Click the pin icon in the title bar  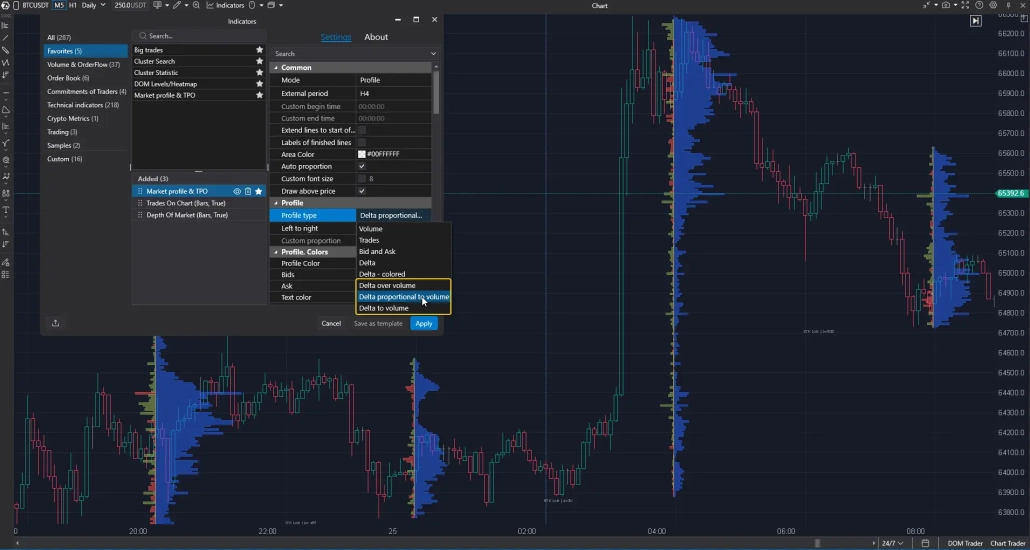pyautogui.click(x=1008, y=5)
